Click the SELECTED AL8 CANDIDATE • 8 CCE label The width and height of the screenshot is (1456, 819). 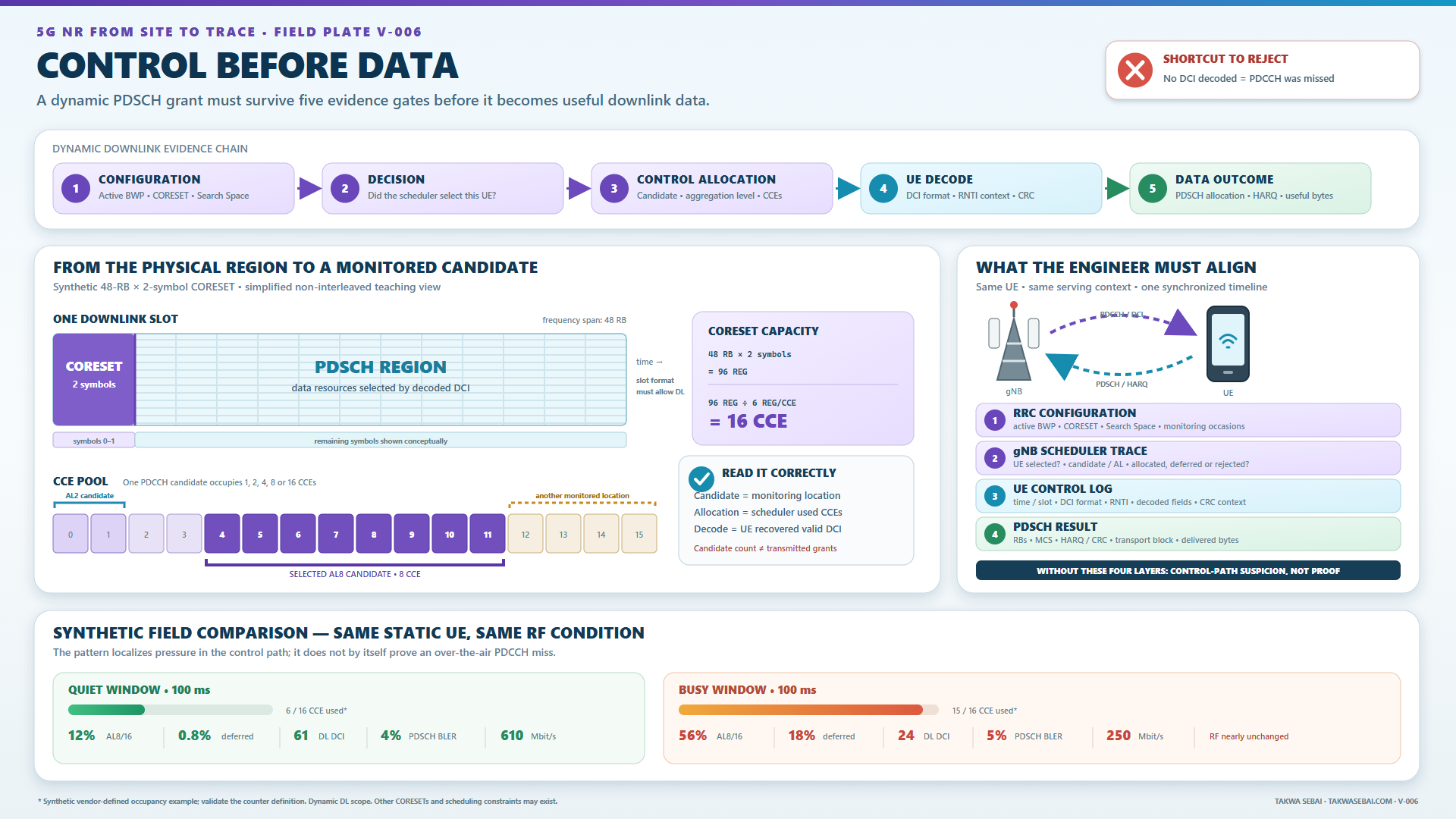click(355, 574)
